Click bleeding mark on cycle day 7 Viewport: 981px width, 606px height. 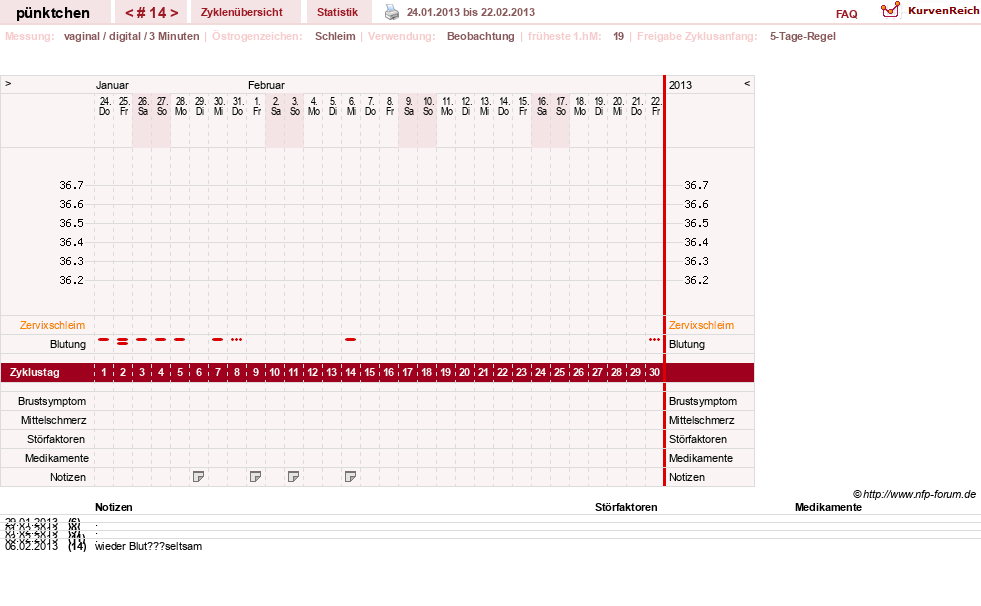218,340
